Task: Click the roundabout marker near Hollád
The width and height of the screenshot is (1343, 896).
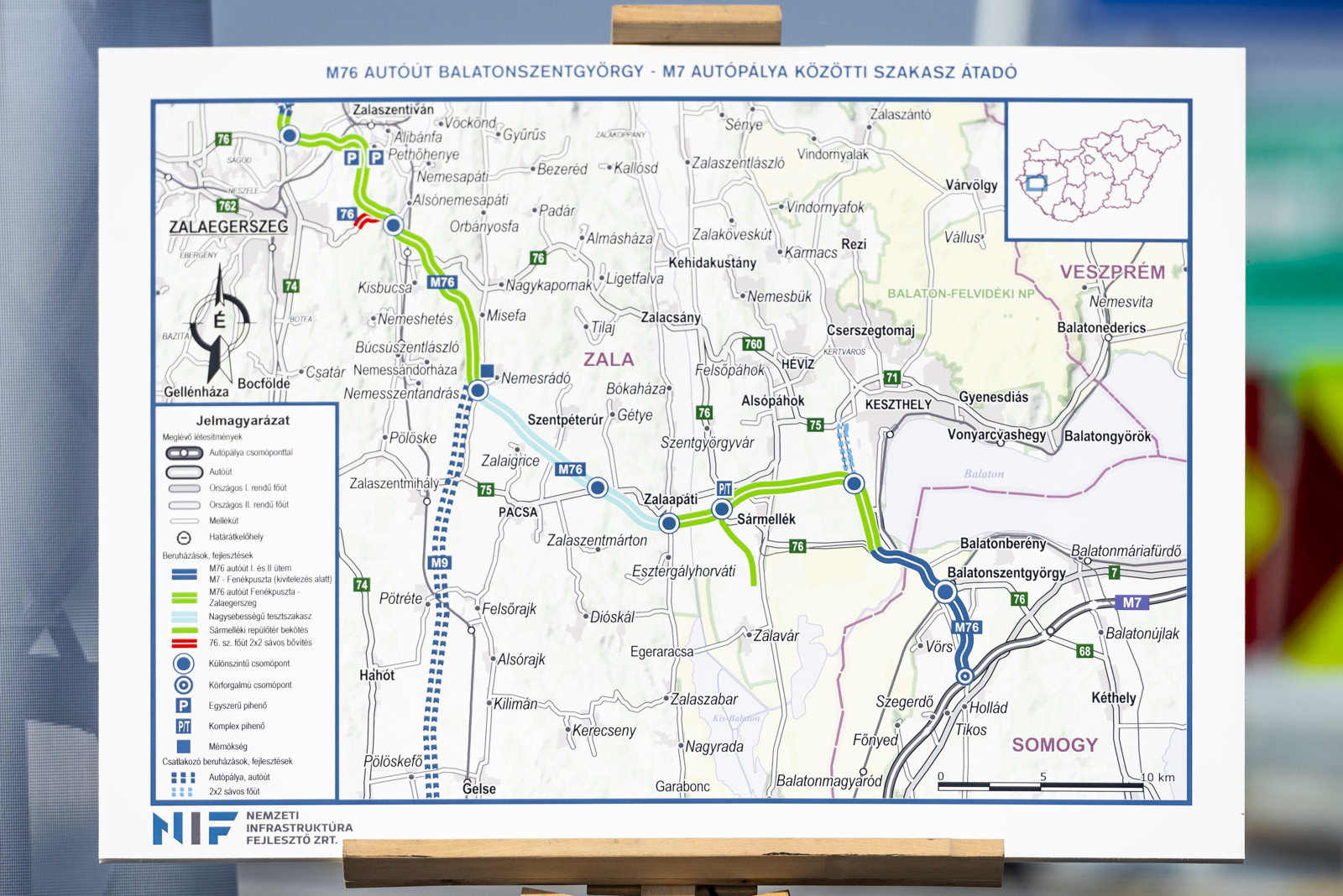Action: click(965, 676)
